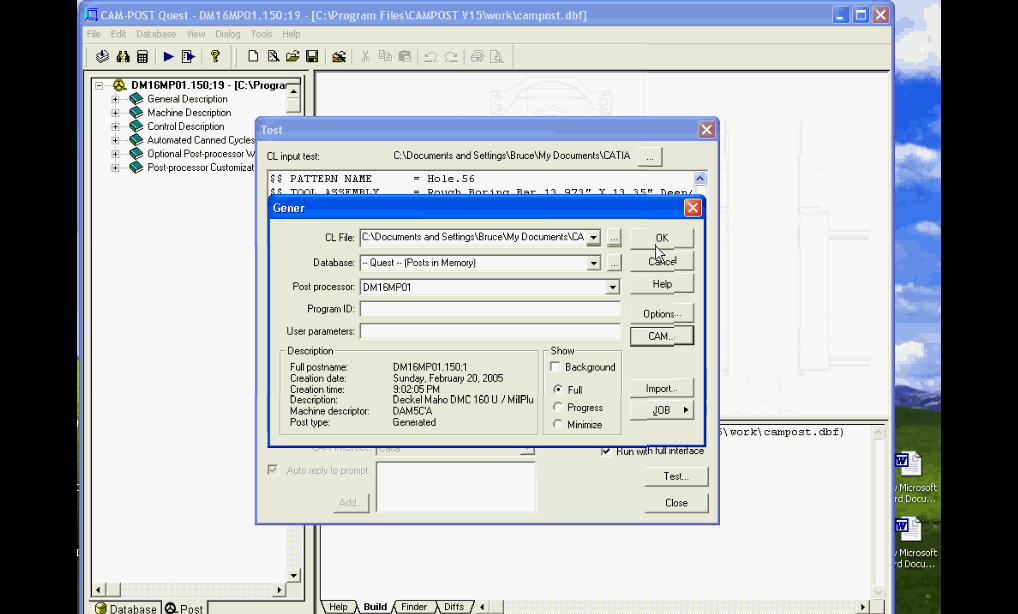Click the document with blue arrow icon
The image size is (1018, 614).
click(188, 56)
